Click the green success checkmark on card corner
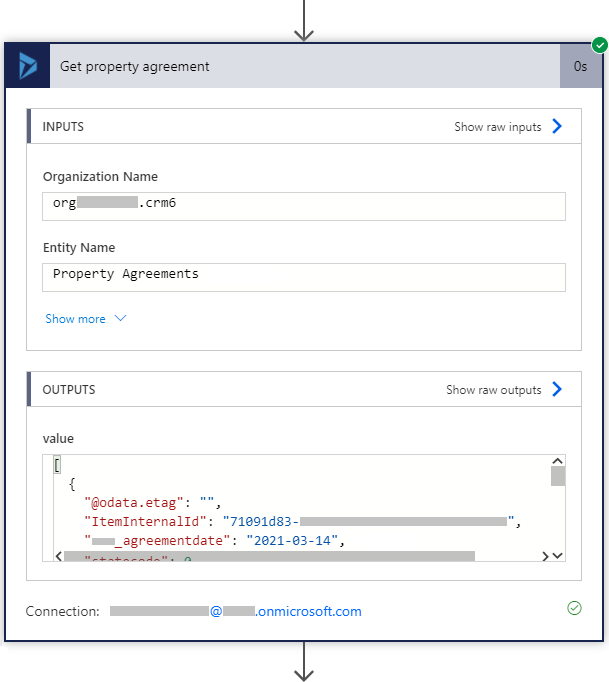The image size is (609, 682). click(x=599, y=45)
